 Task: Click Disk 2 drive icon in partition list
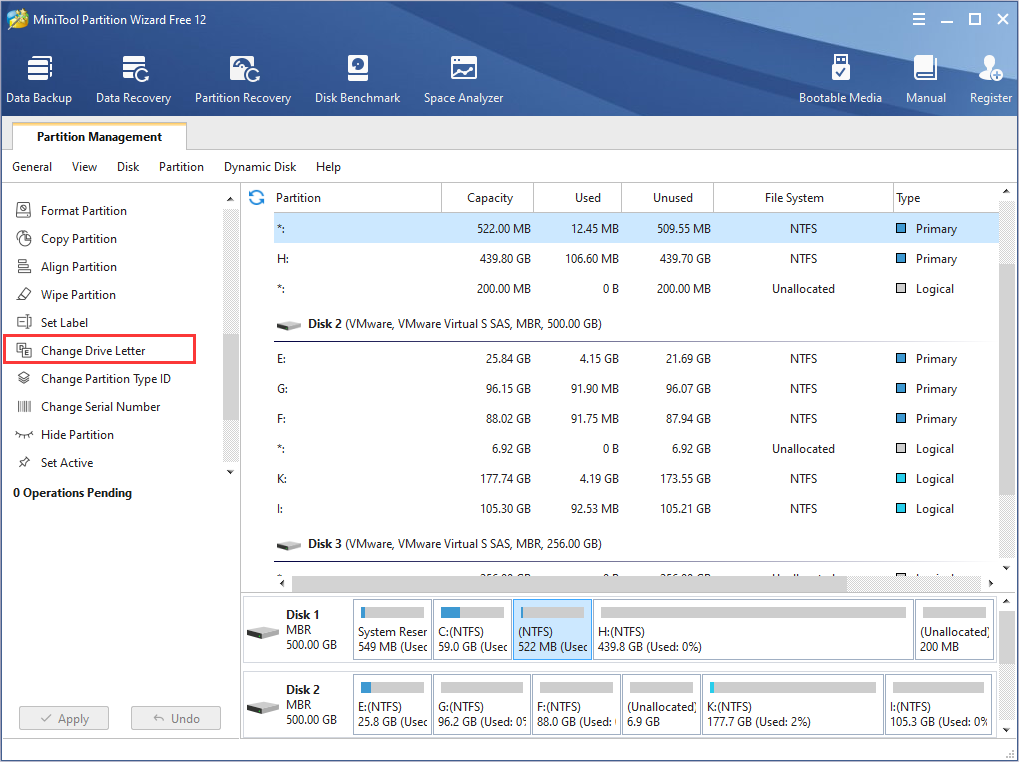click(x=289, y=324)
